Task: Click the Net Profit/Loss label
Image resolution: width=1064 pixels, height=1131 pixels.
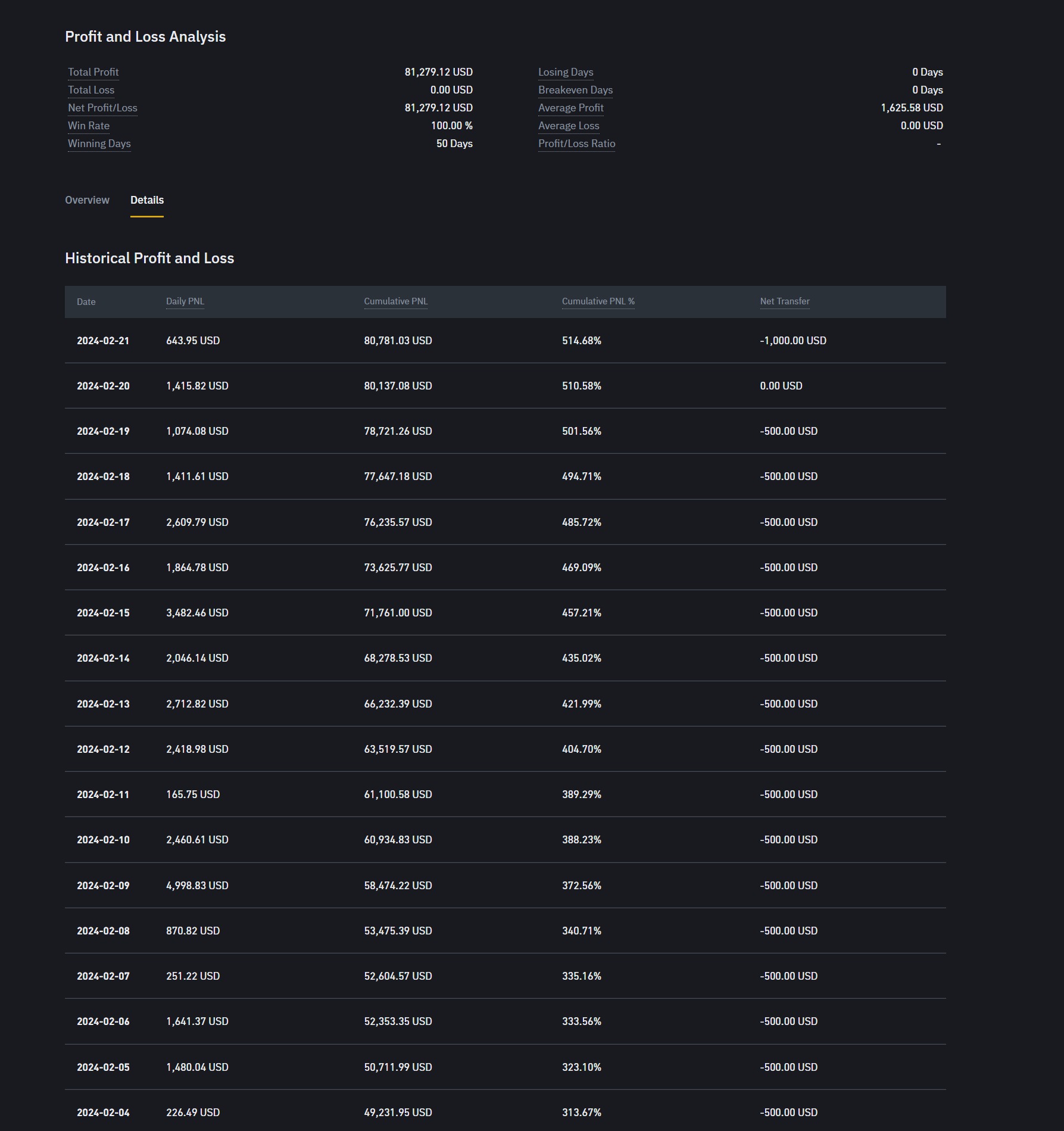Action: pos(102,108)
